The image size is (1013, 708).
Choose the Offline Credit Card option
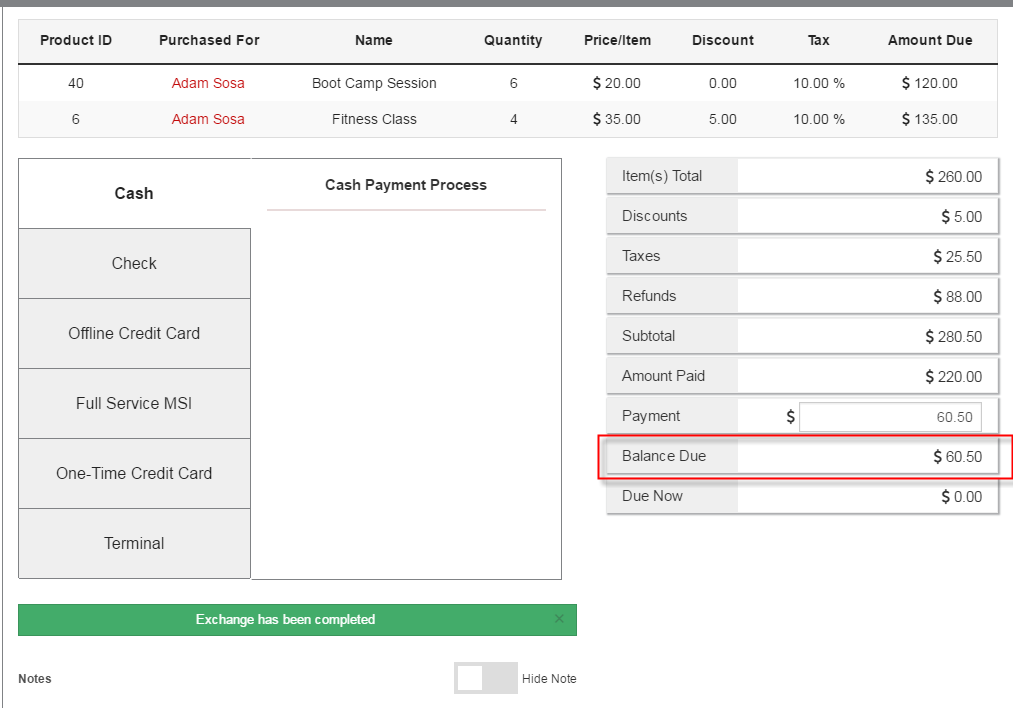tap(134, 334)
